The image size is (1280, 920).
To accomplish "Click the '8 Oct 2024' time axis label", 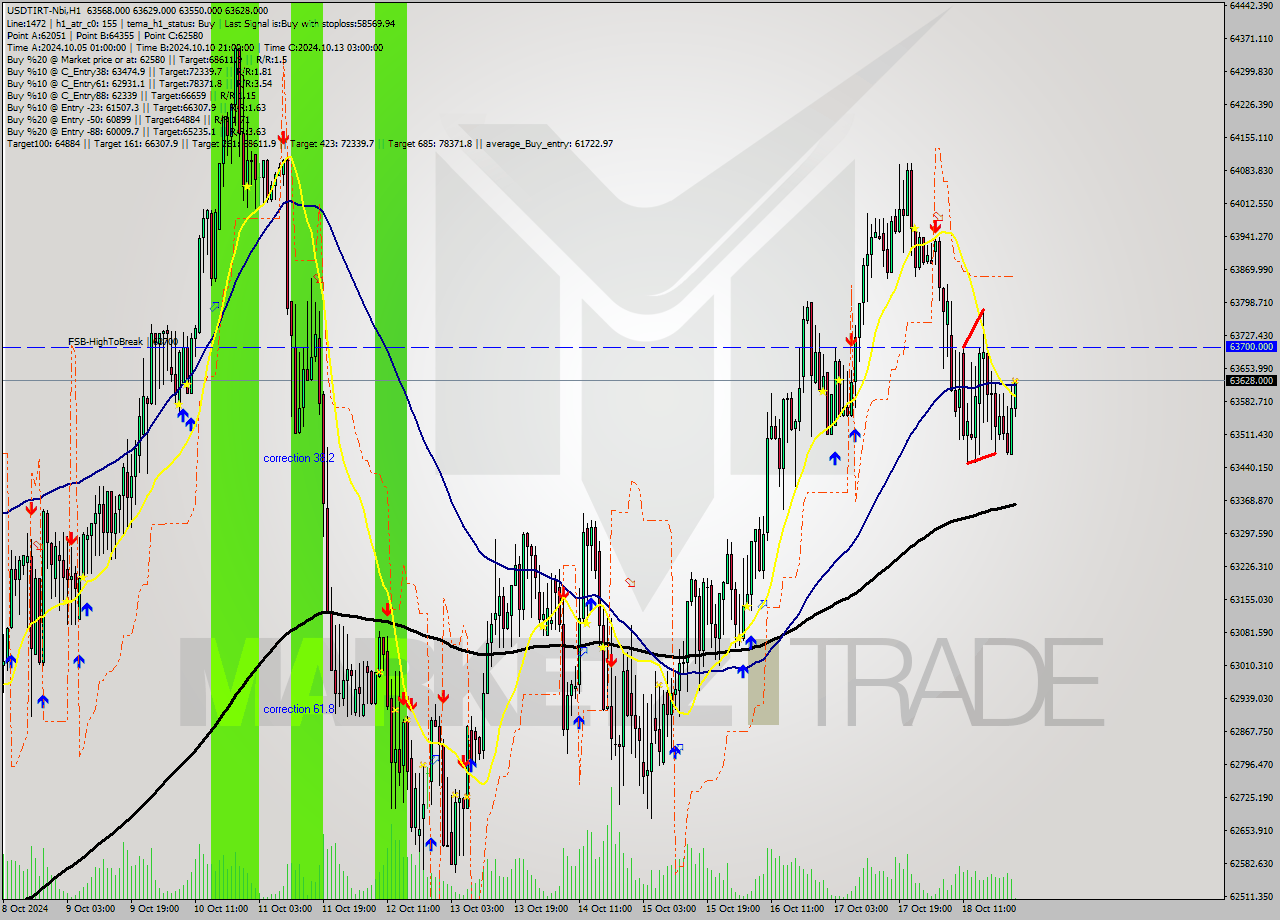I will 24,909.
